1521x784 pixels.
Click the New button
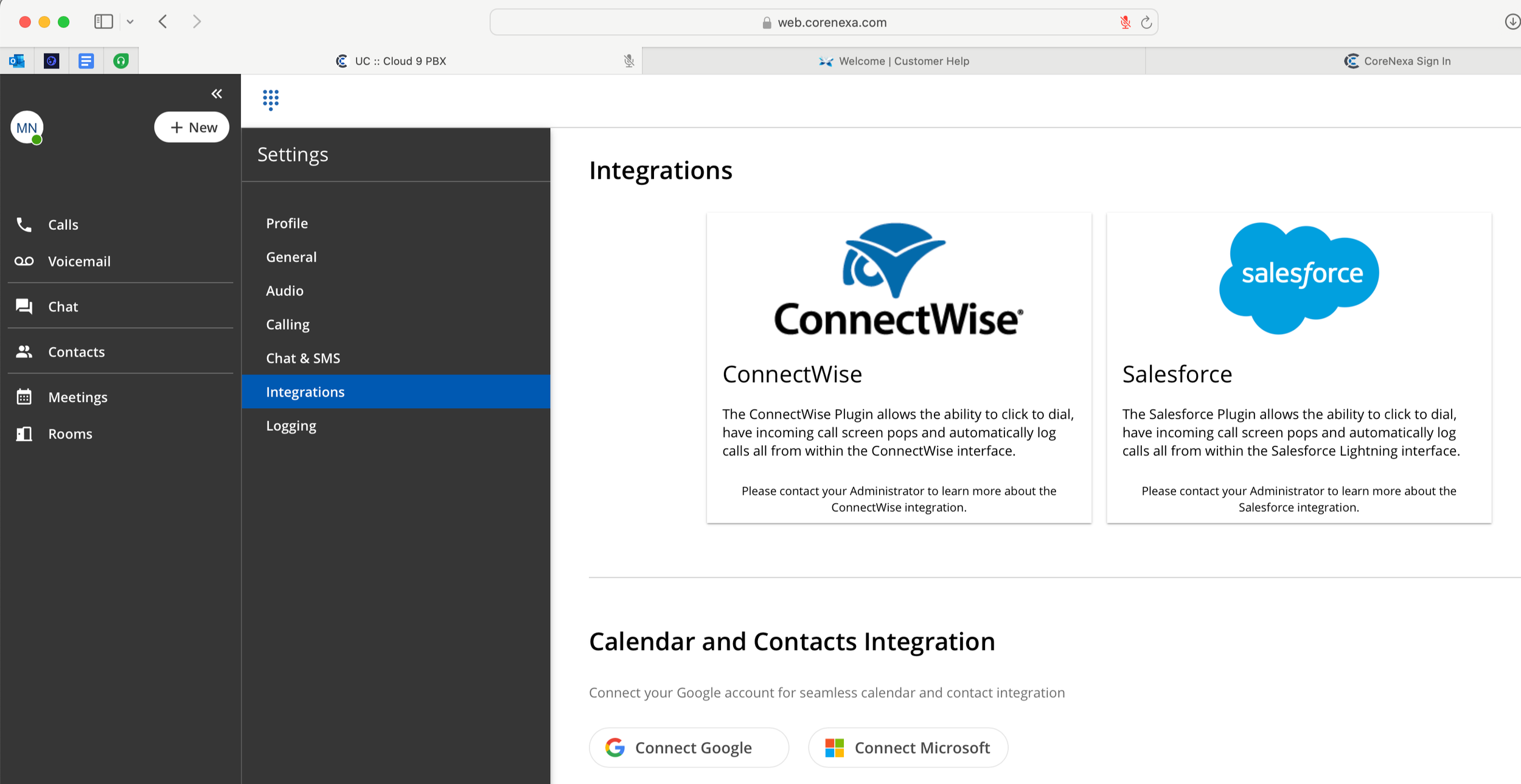[192, 128]
